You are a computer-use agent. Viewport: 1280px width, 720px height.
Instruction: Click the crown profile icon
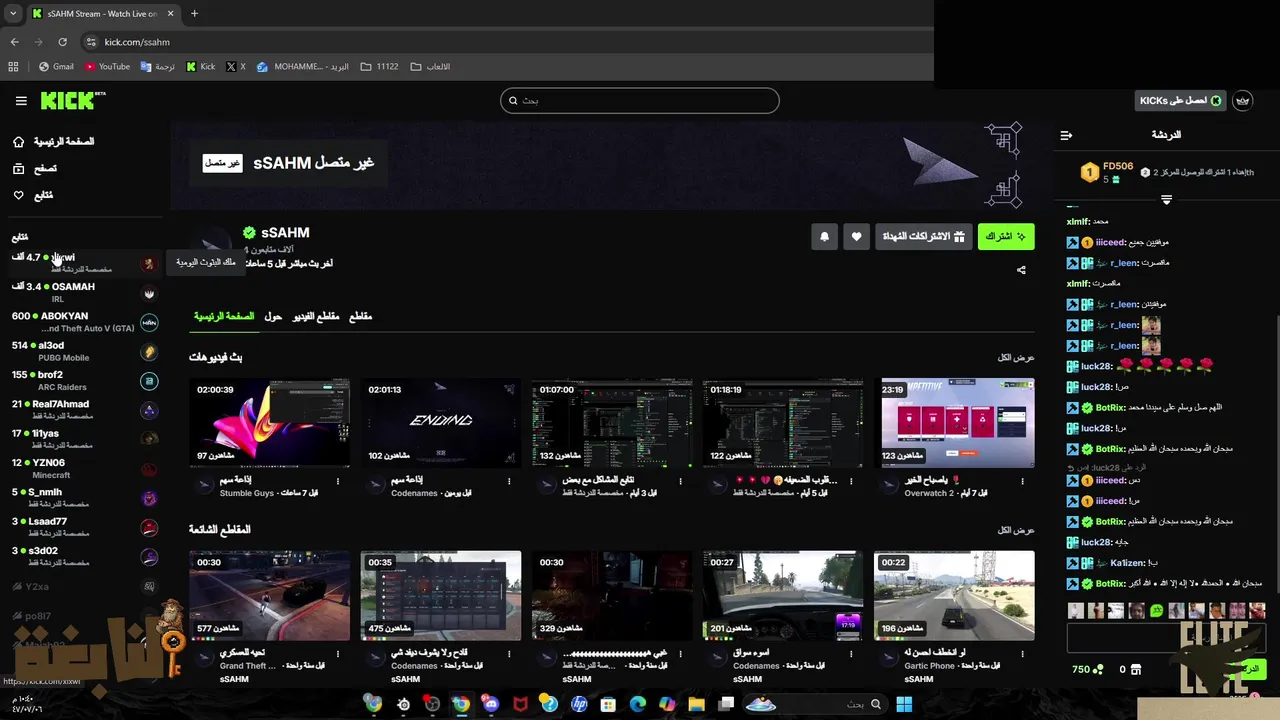click(1243, 101)
